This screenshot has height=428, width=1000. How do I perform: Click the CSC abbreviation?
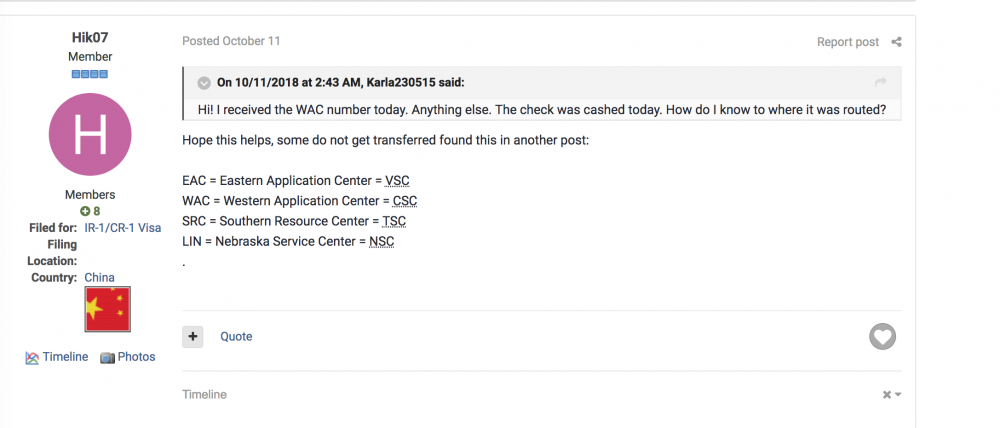(x=405, y=201)
